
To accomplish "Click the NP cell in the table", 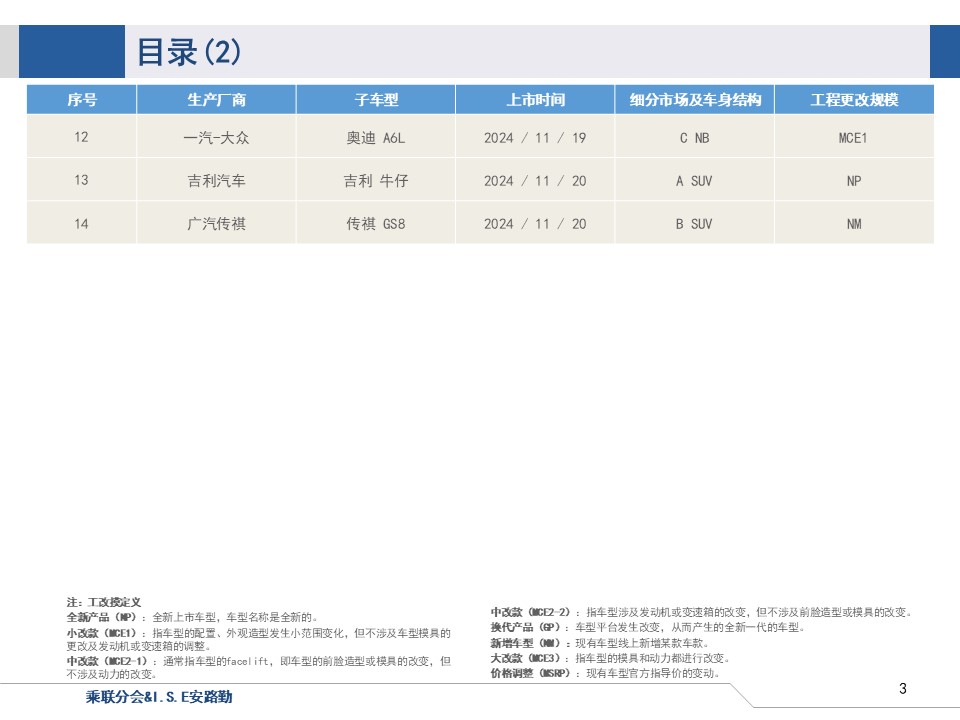I will [x=854, y=181].
